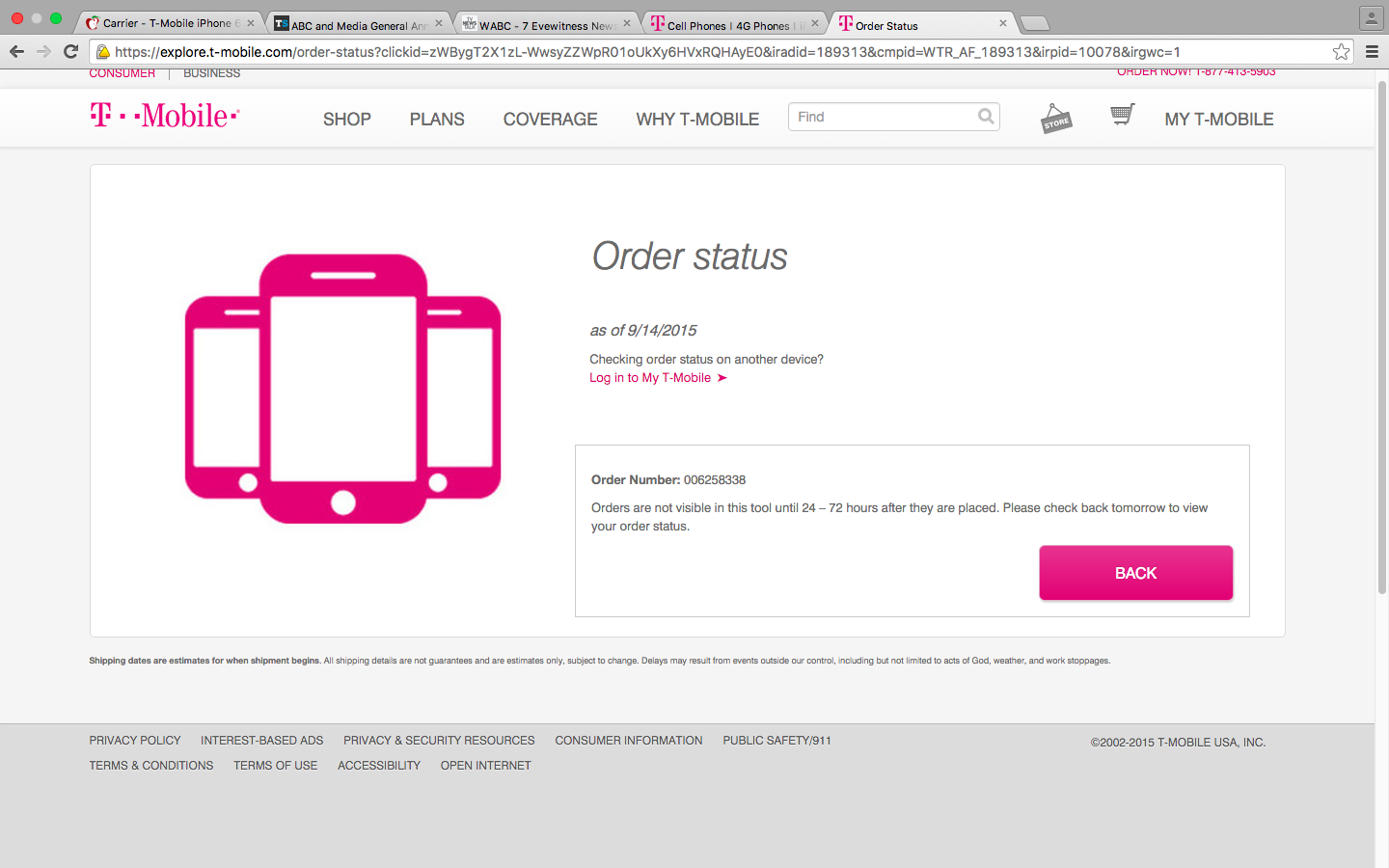
Task: Click the Chrome user profile icon
Action: [1371, 18]
